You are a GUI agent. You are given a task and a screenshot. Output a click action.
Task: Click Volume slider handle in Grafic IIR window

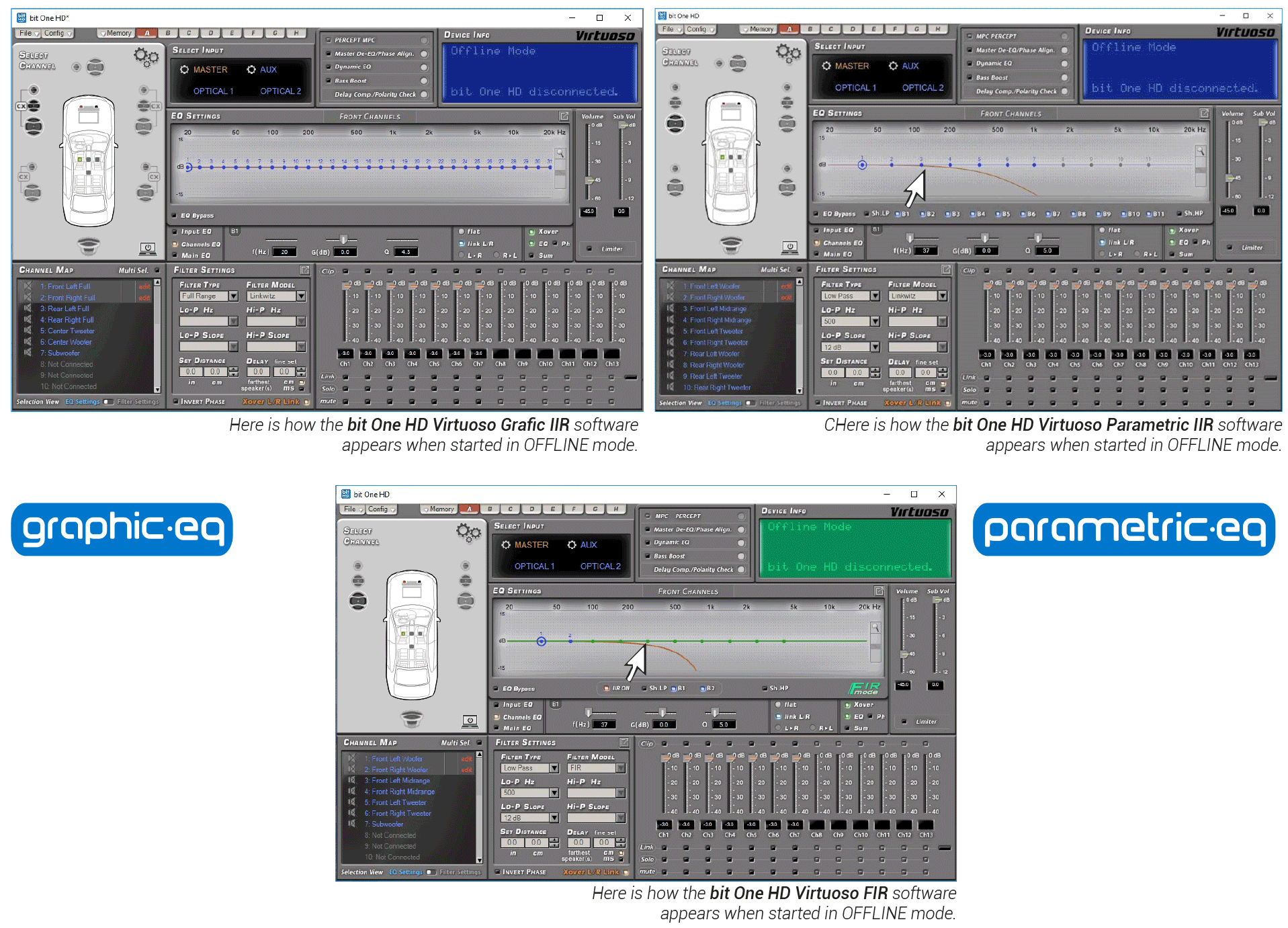pos(589,180)
